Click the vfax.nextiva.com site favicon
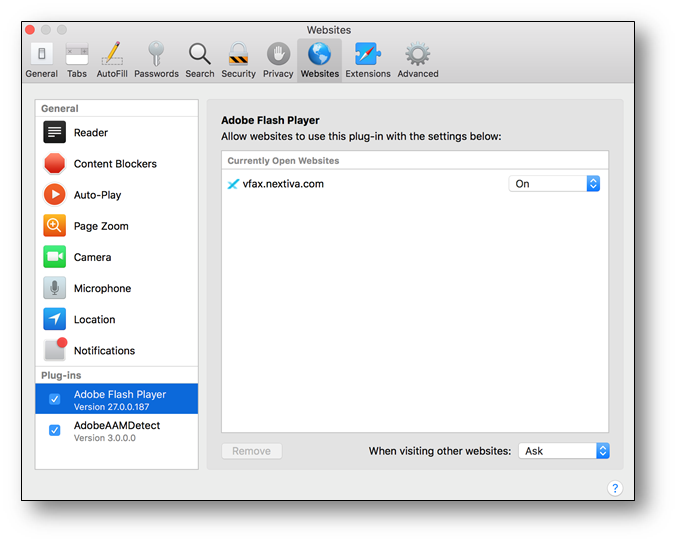This screenshot has height=543, width=677. coord(233,184)
